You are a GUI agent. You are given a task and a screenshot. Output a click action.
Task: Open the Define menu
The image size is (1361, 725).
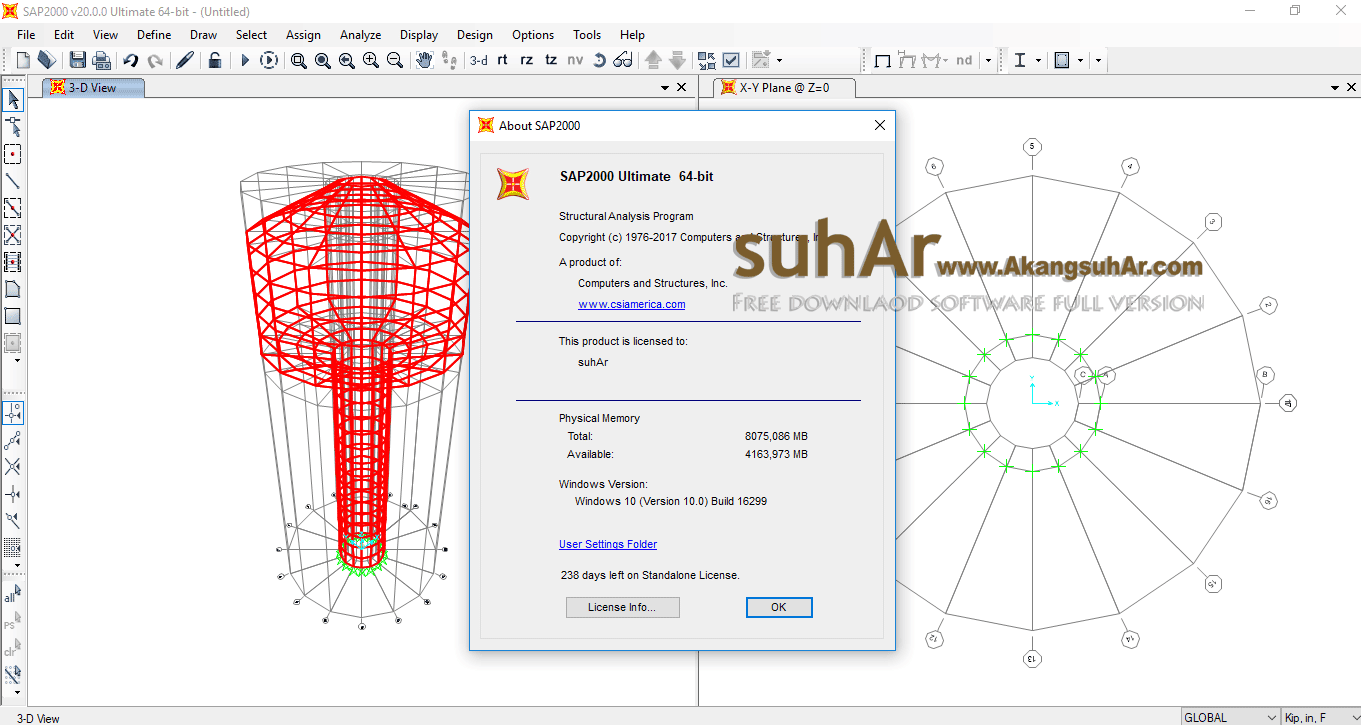click(x=154, y=35)
